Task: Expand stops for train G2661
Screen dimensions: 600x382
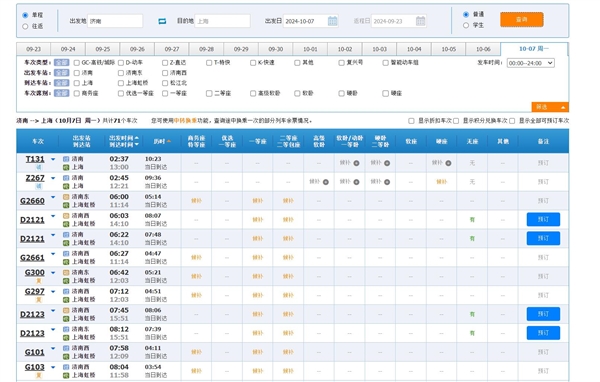Action: (x=53, y=254)
